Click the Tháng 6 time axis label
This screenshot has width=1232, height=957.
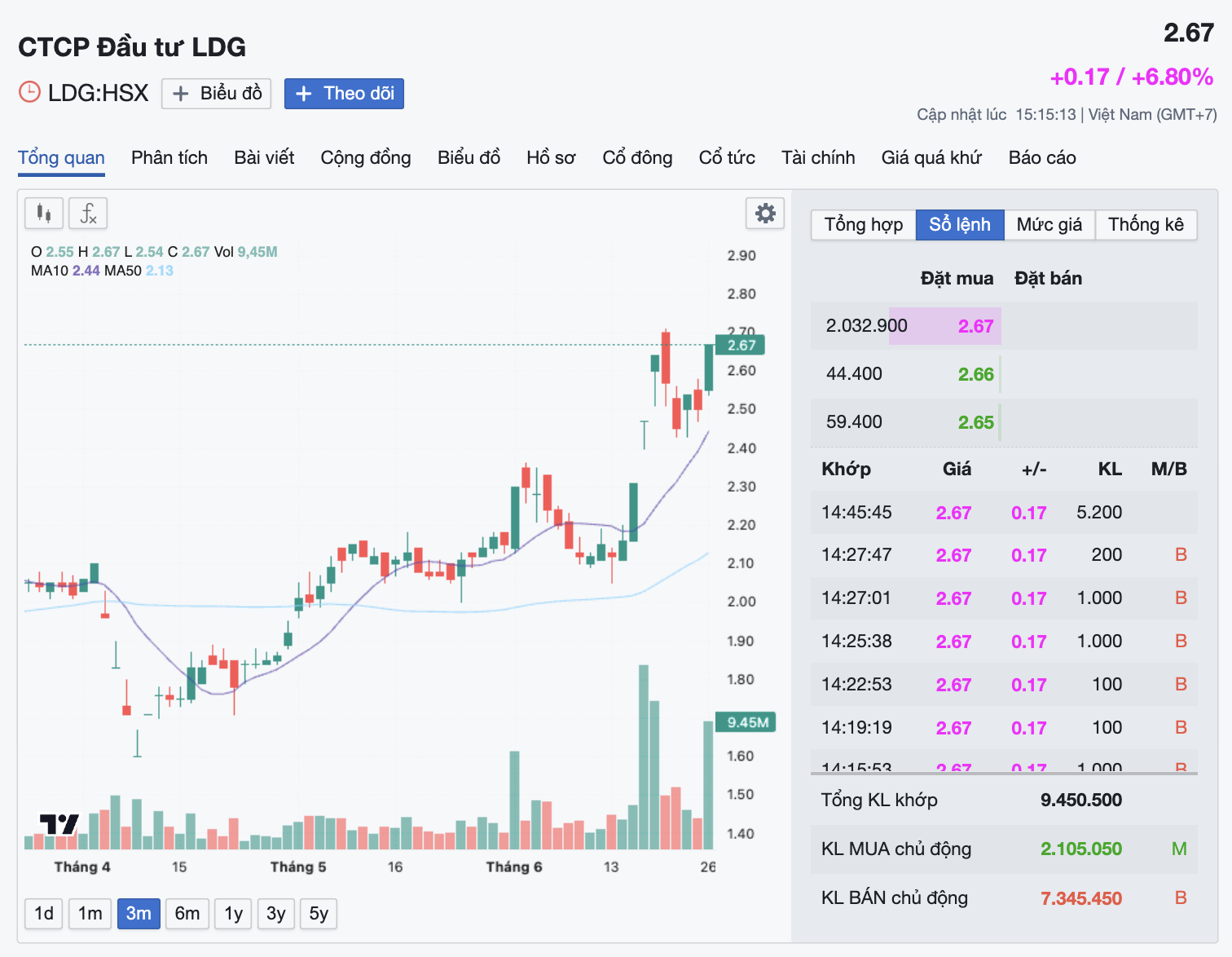514,867
